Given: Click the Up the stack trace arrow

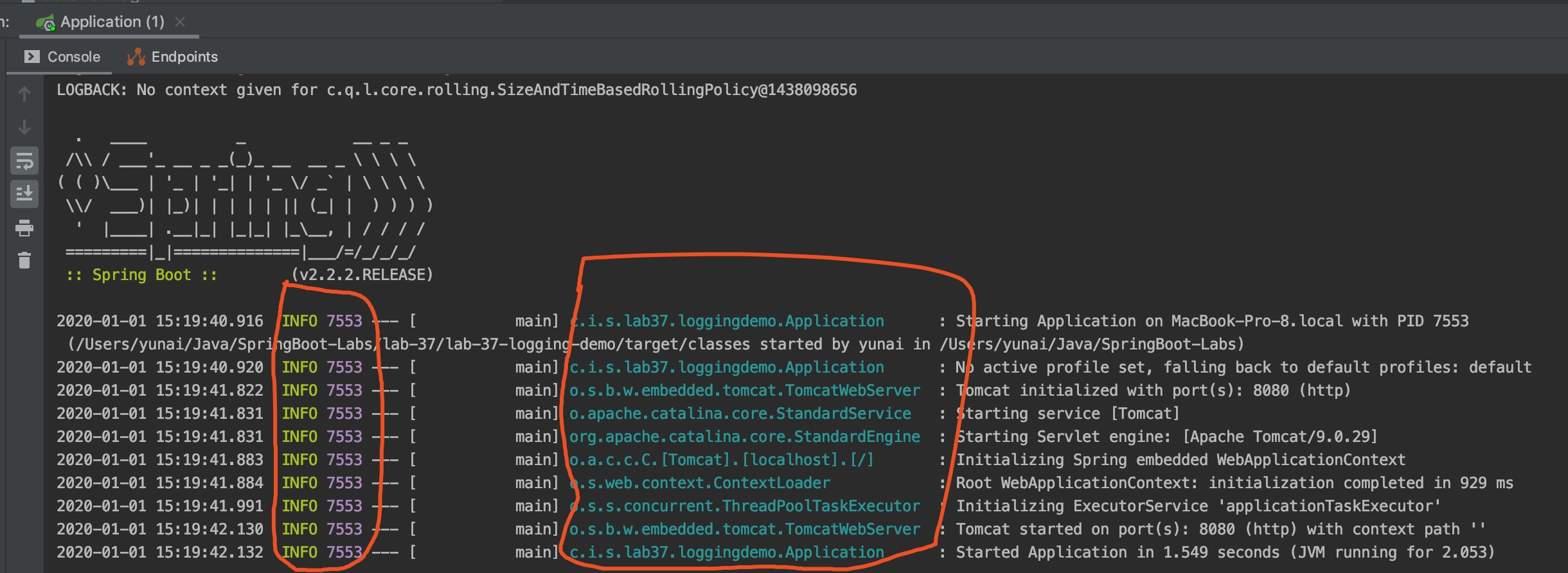Looking at the screenshot, I should click(x=24, y=94).
